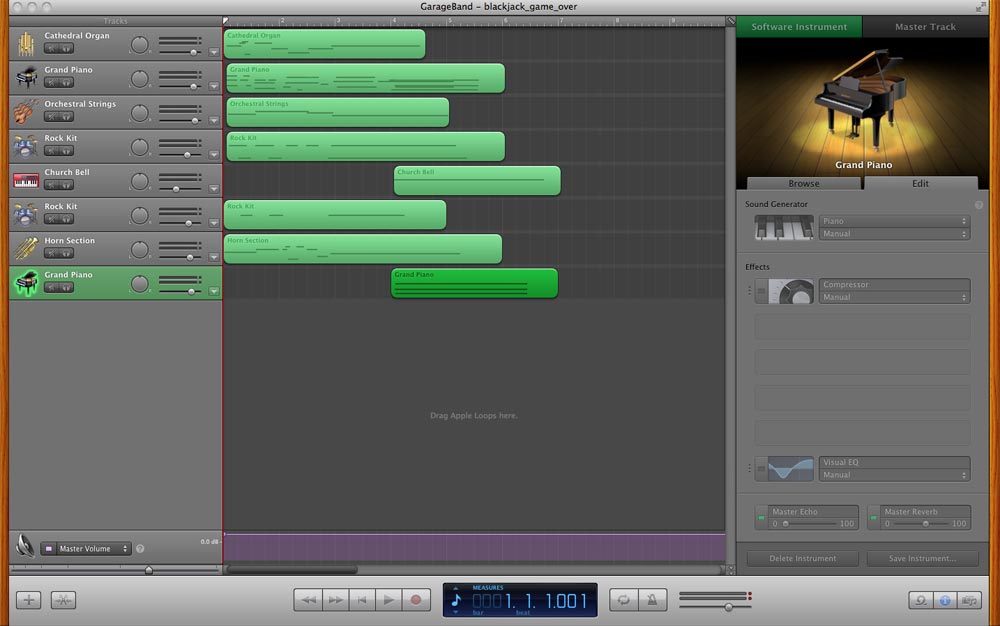This screenshot has width=1000, height=626.
Task: Solo the Orchestral Strings track
Action: 66,117
